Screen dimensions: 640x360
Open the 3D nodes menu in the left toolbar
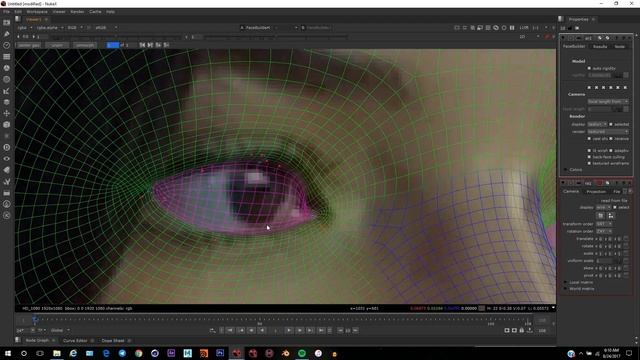7,125
